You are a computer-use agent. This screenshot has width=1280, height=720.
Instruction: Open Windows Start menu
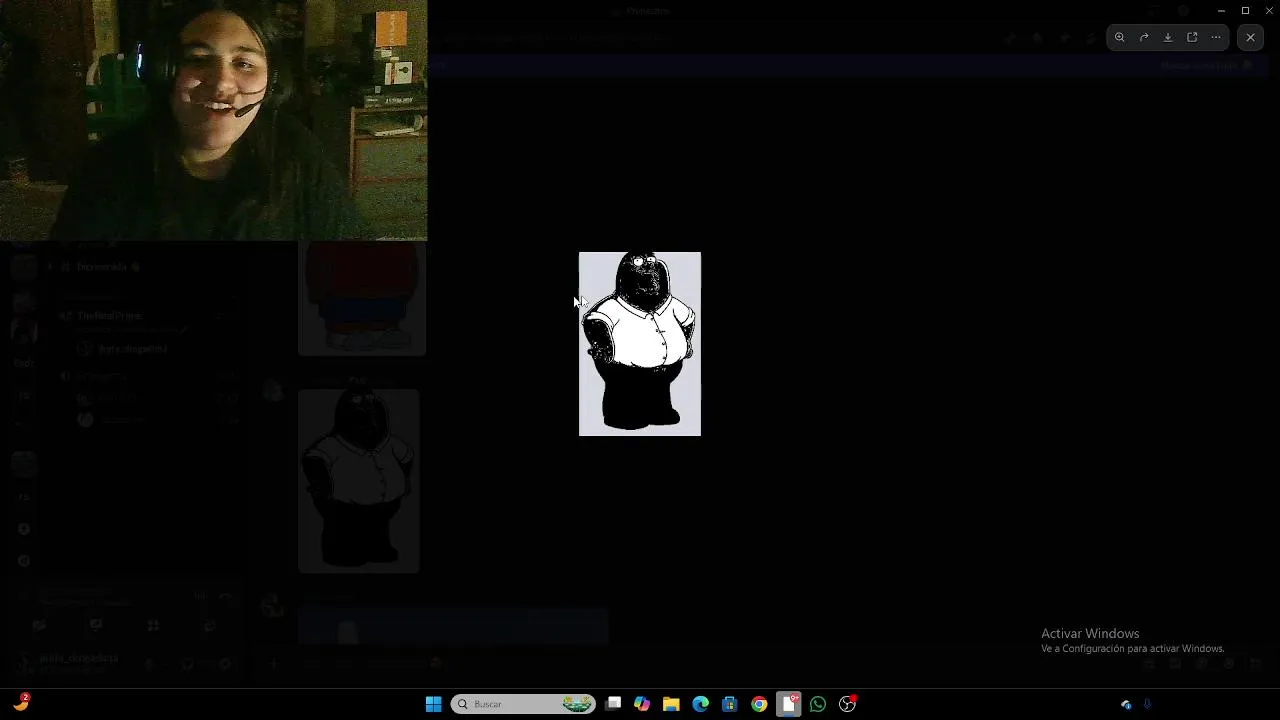pyautogui.click(x=433, y=704)
